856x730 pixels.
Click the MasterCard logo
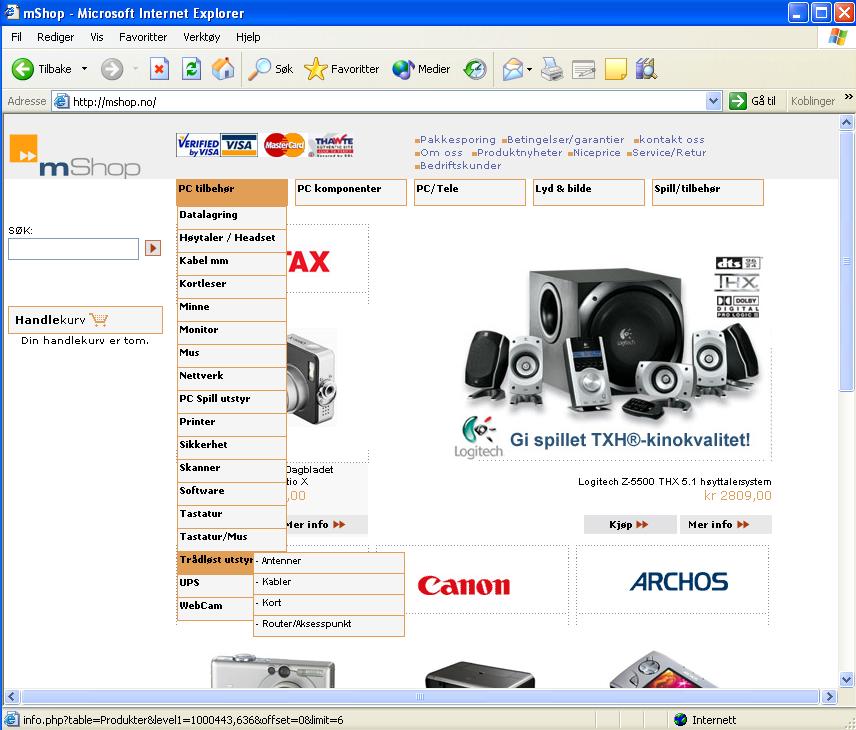(x=284, y=145)
